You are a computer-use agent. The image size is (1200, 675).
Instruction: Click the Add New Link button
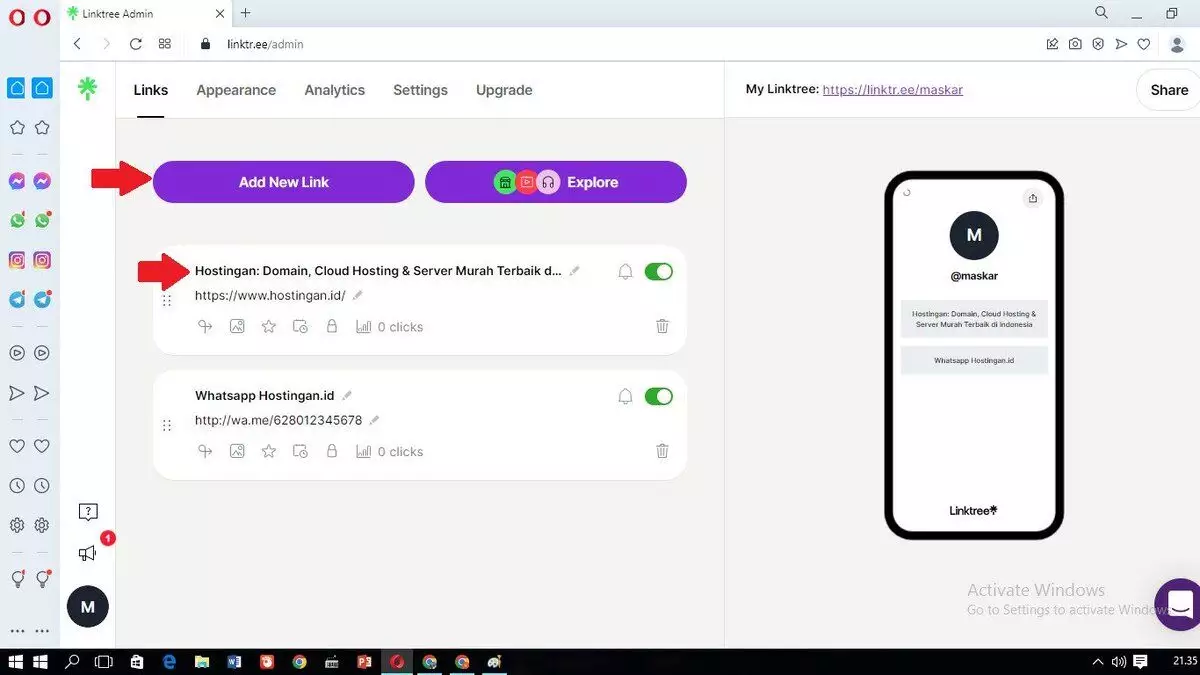pos(283,182)
